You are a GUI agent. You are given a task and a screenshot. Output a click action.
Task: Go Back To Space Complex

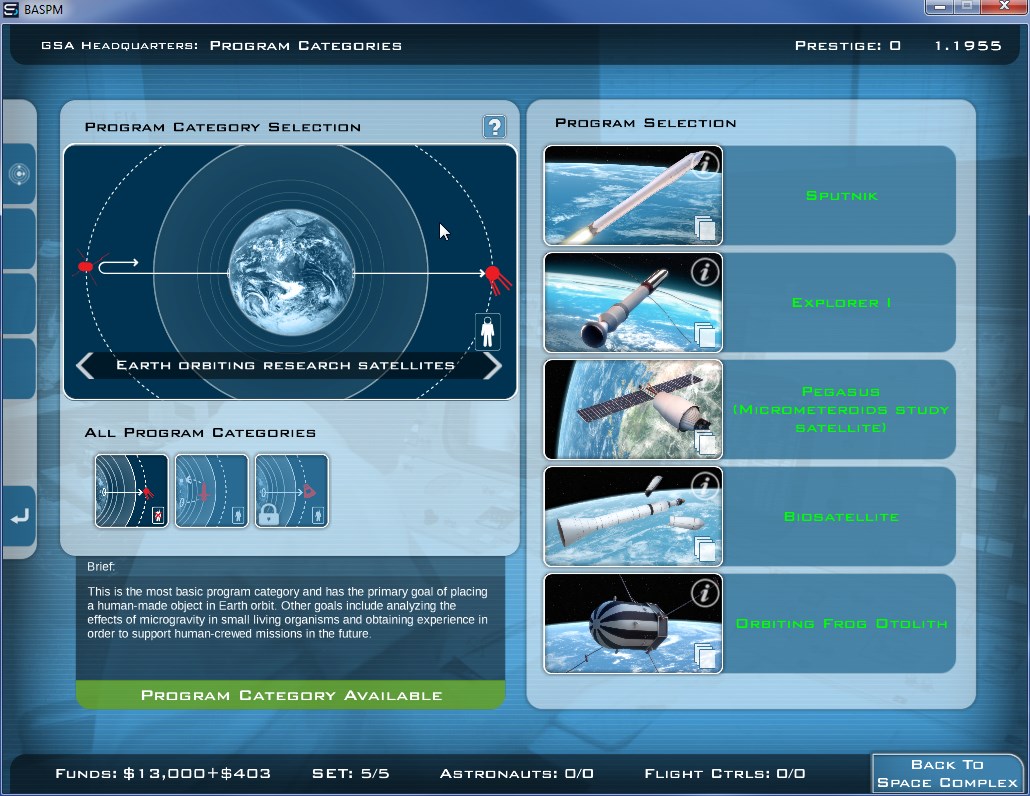pyautogui.click(x=947, y=774)
